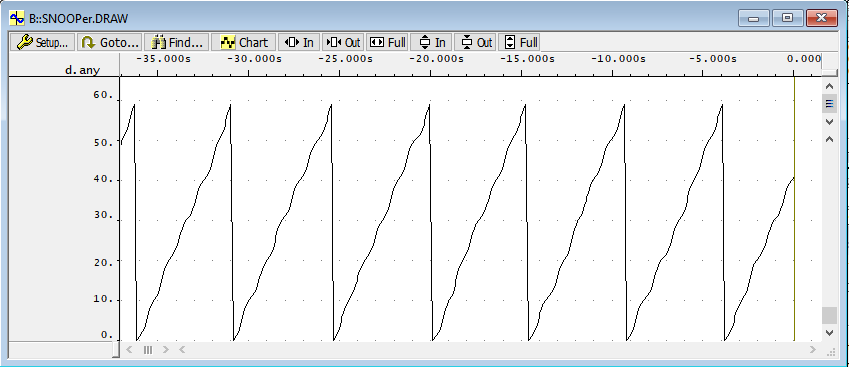Click the 10. value axis label
The height and width of the screenshot is (367, 849).
pyautogui.click(x=103, y=299)
